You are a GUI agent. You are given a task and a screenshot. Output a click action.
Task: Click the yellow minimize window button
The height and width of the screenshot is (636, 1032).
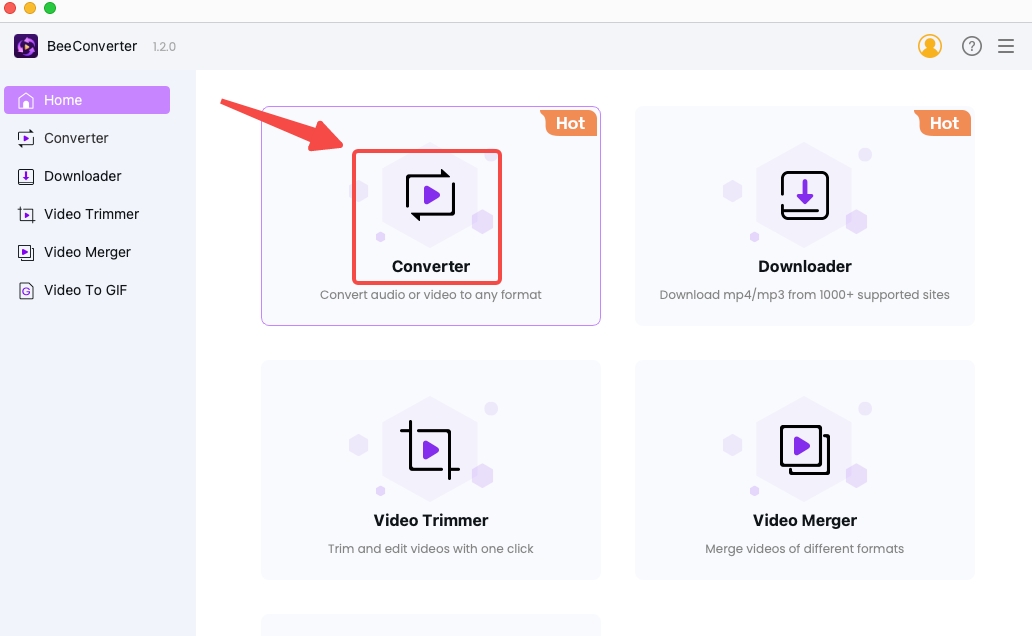tap(30, 8)
